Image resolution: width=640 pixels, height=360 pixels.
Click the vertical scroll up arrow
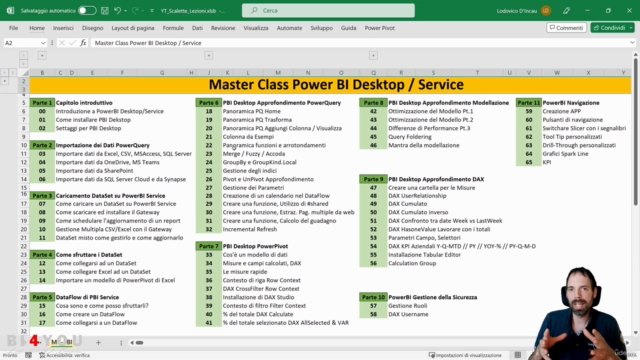click(636, 54)
